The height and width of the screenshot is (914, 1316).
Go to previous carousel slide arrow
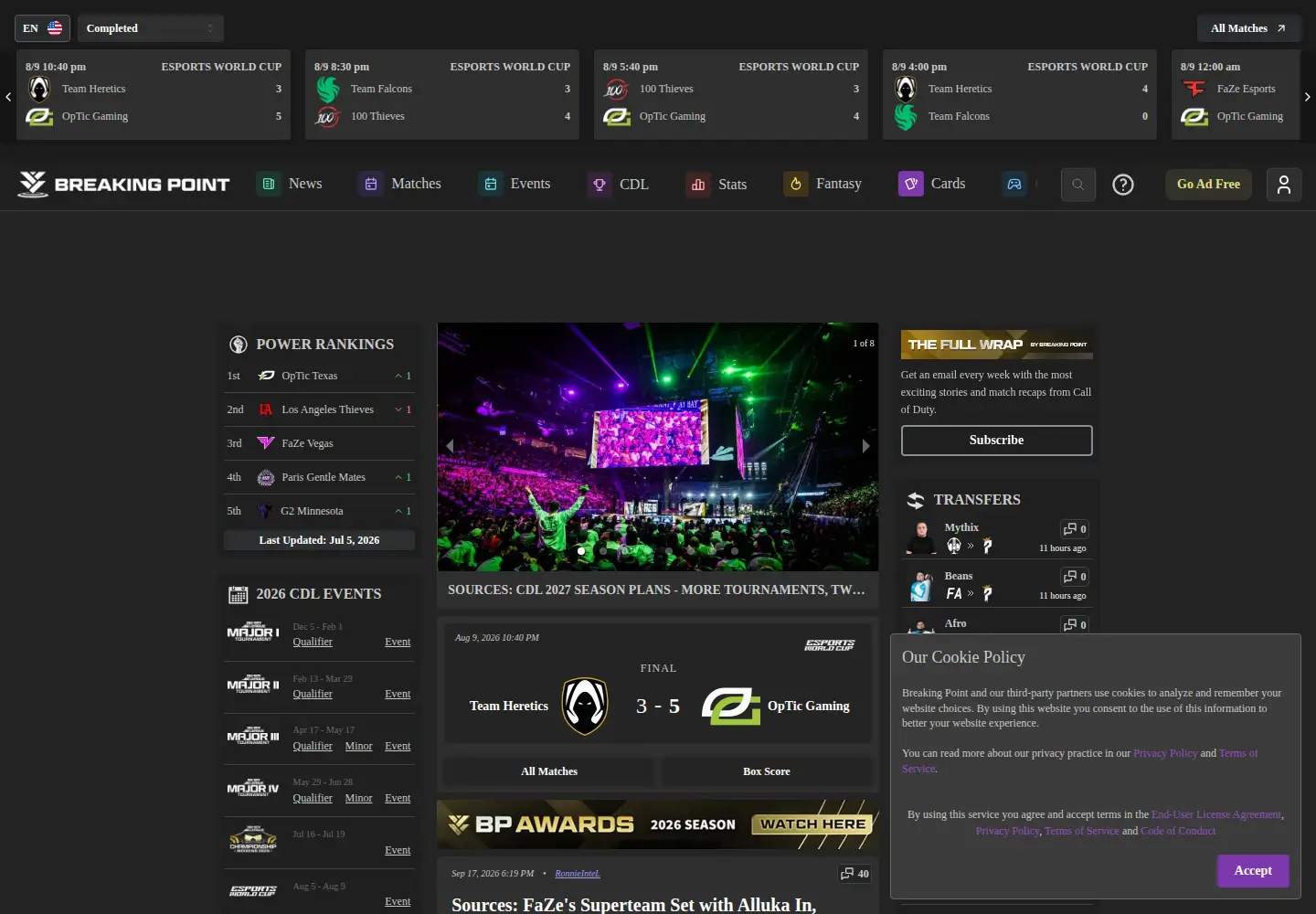(450, 446)
